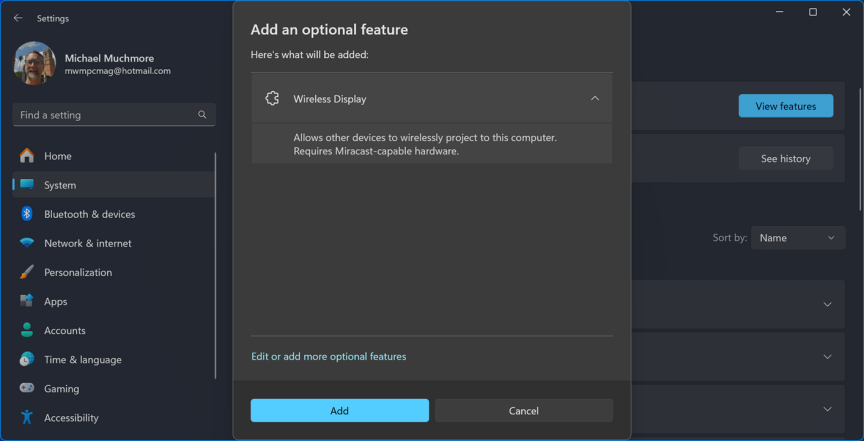This screenshot has width=864, height=441.
Task: Click the System monitor icon
Action: click(x=26, y=185)
